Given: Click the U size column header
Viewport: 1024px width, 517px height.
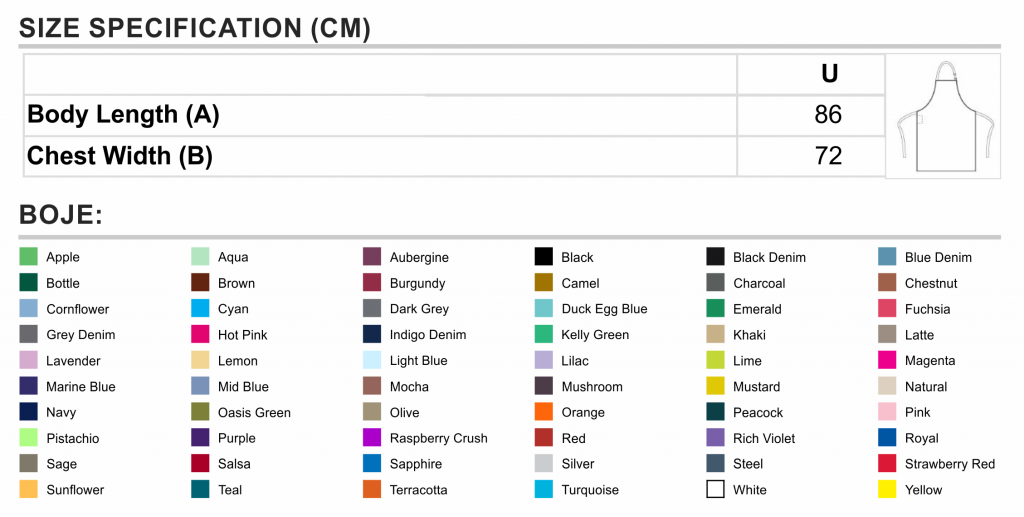Looking at the screenshot, I should (829, 74).
